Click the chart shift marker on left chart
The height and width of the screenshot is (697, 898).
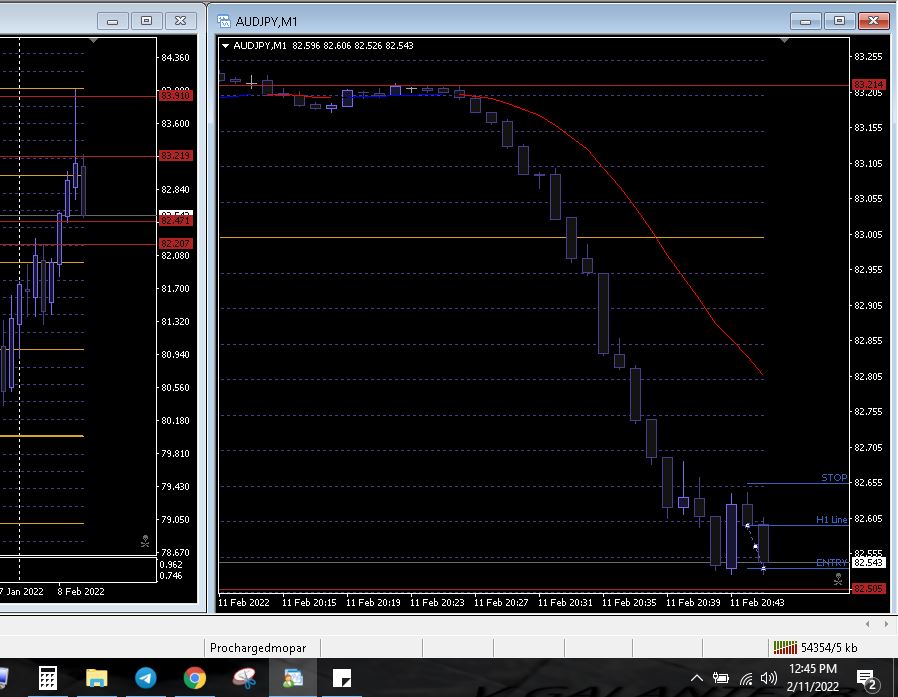tap(93, 40)
